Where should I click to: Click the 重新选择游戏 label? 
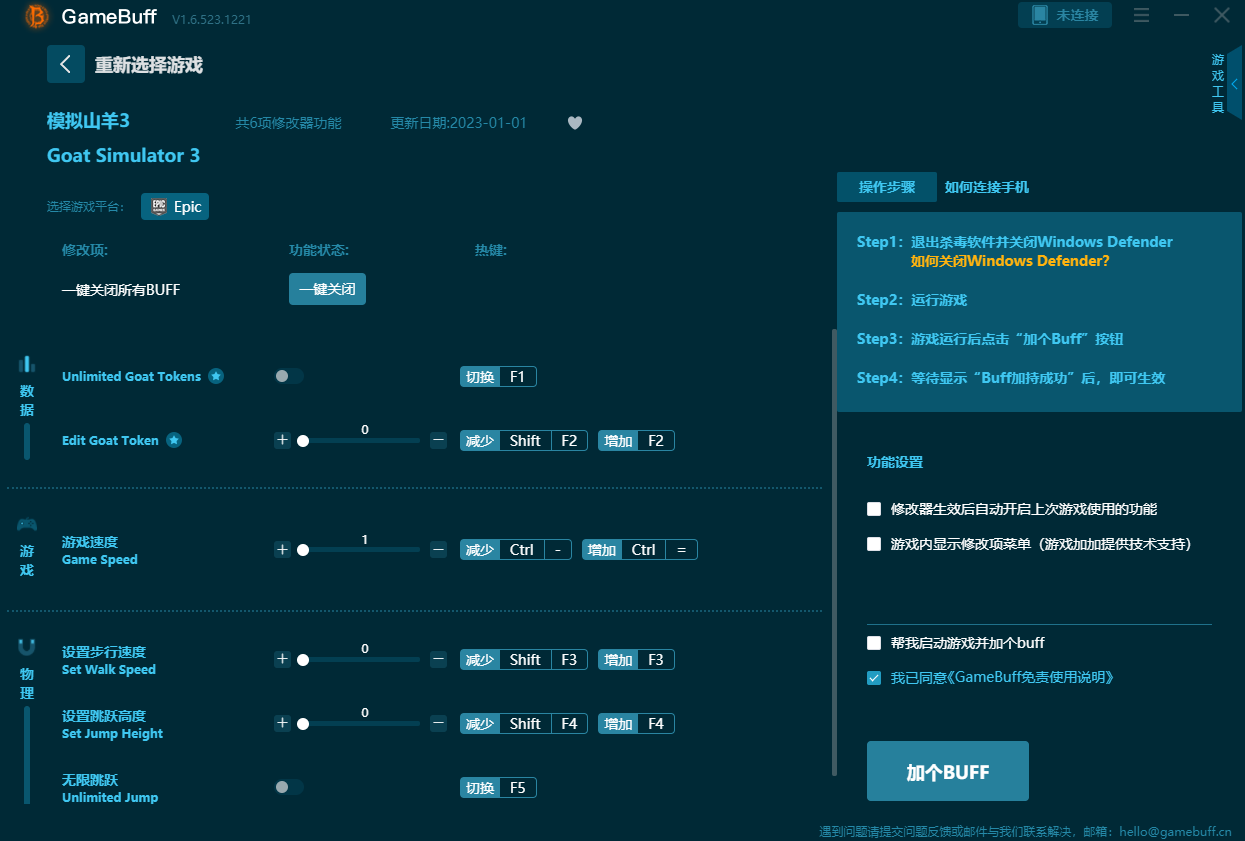(x=149, y=65)
